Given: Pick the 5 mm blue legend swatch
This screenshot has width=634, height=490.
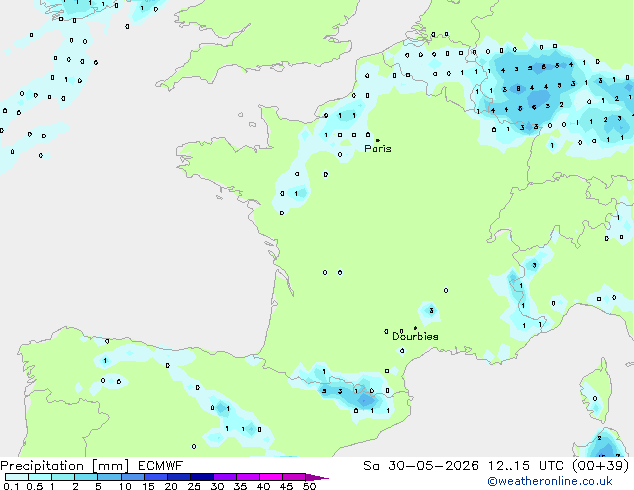Looking at the screenshot, I should (x=109, y=477).
